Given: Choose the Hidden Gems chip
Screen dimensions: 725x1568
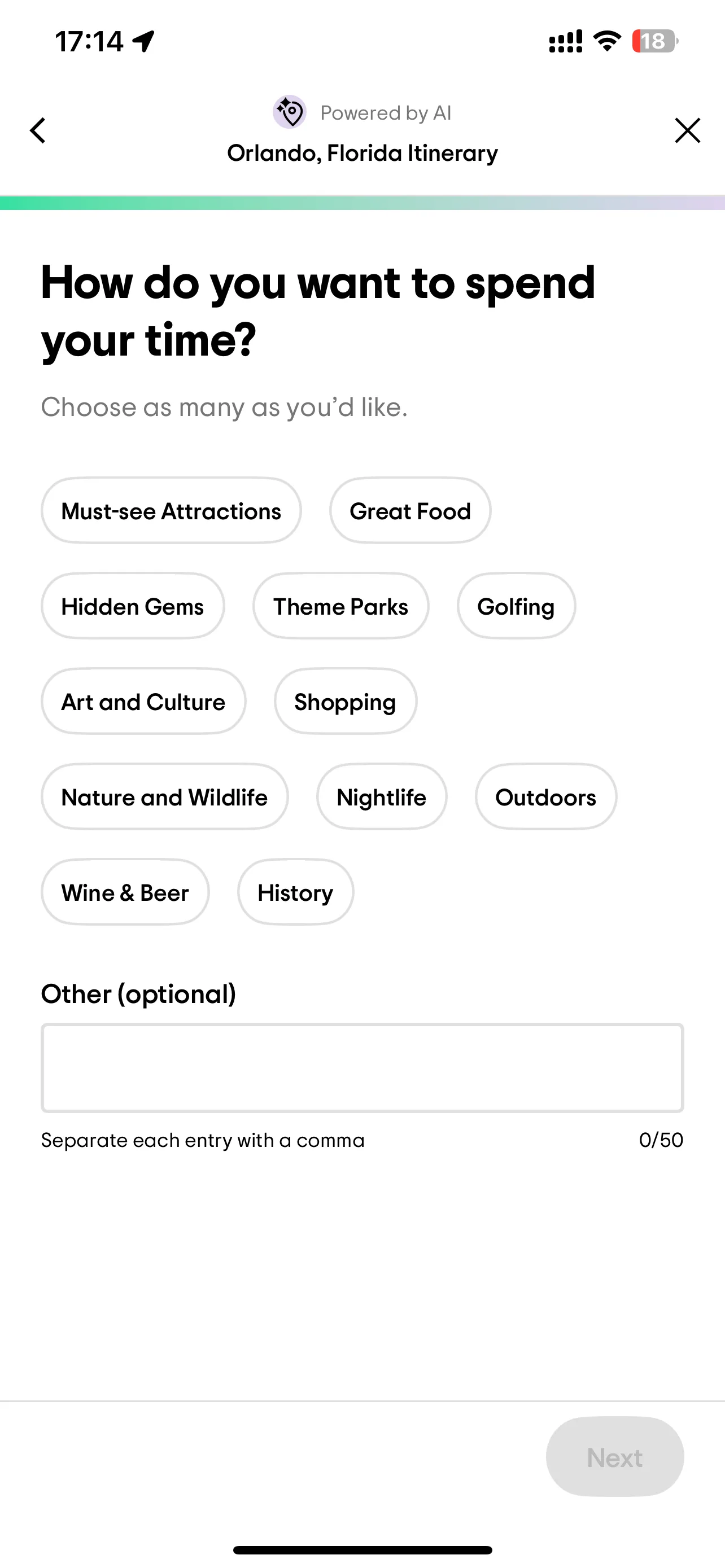Looking at the screenshot, I should point(133,606).
